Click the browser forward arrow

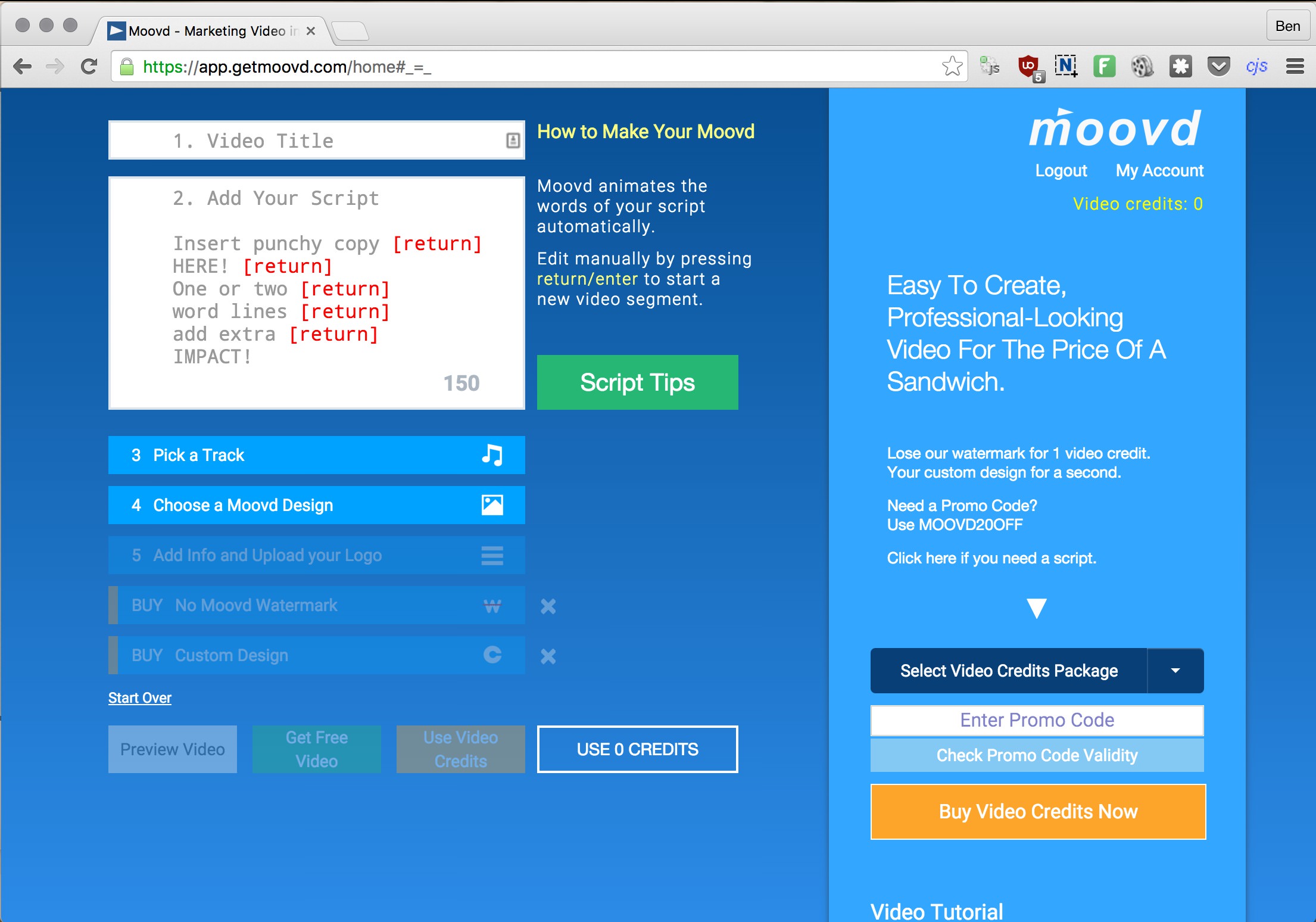[55, 67]
